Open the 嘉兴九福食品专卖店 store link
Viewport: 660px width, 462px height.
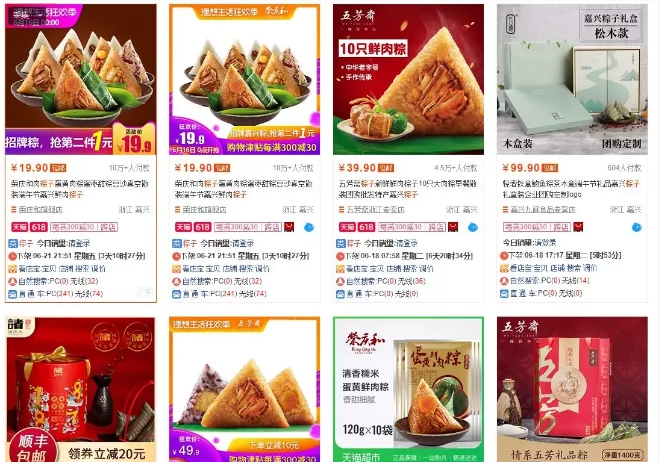[x=543, y=210]
